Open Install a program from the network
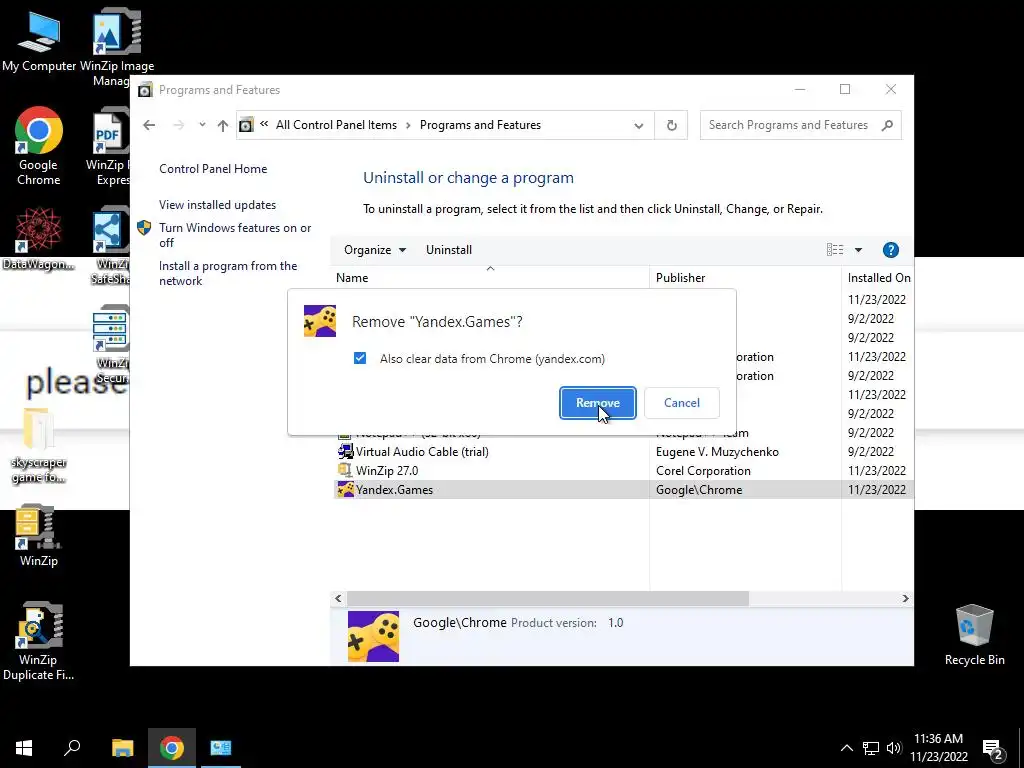 tap(228, 273)
